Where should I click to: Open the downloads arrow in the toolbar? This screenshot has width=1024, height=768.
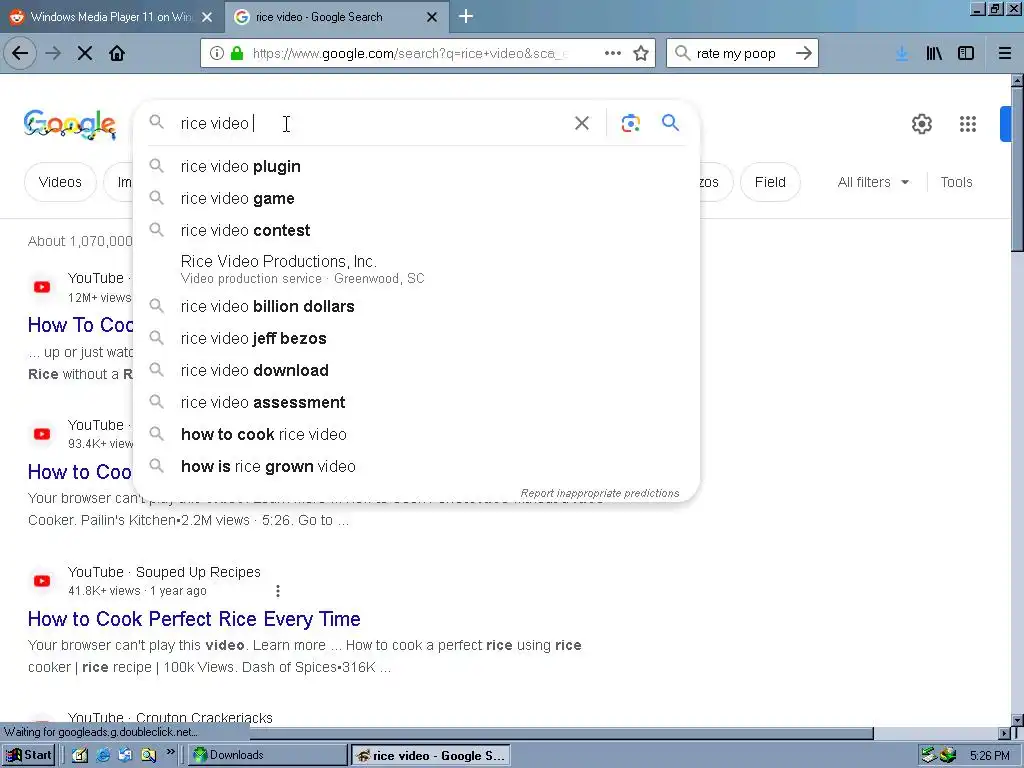coord(902,53)
